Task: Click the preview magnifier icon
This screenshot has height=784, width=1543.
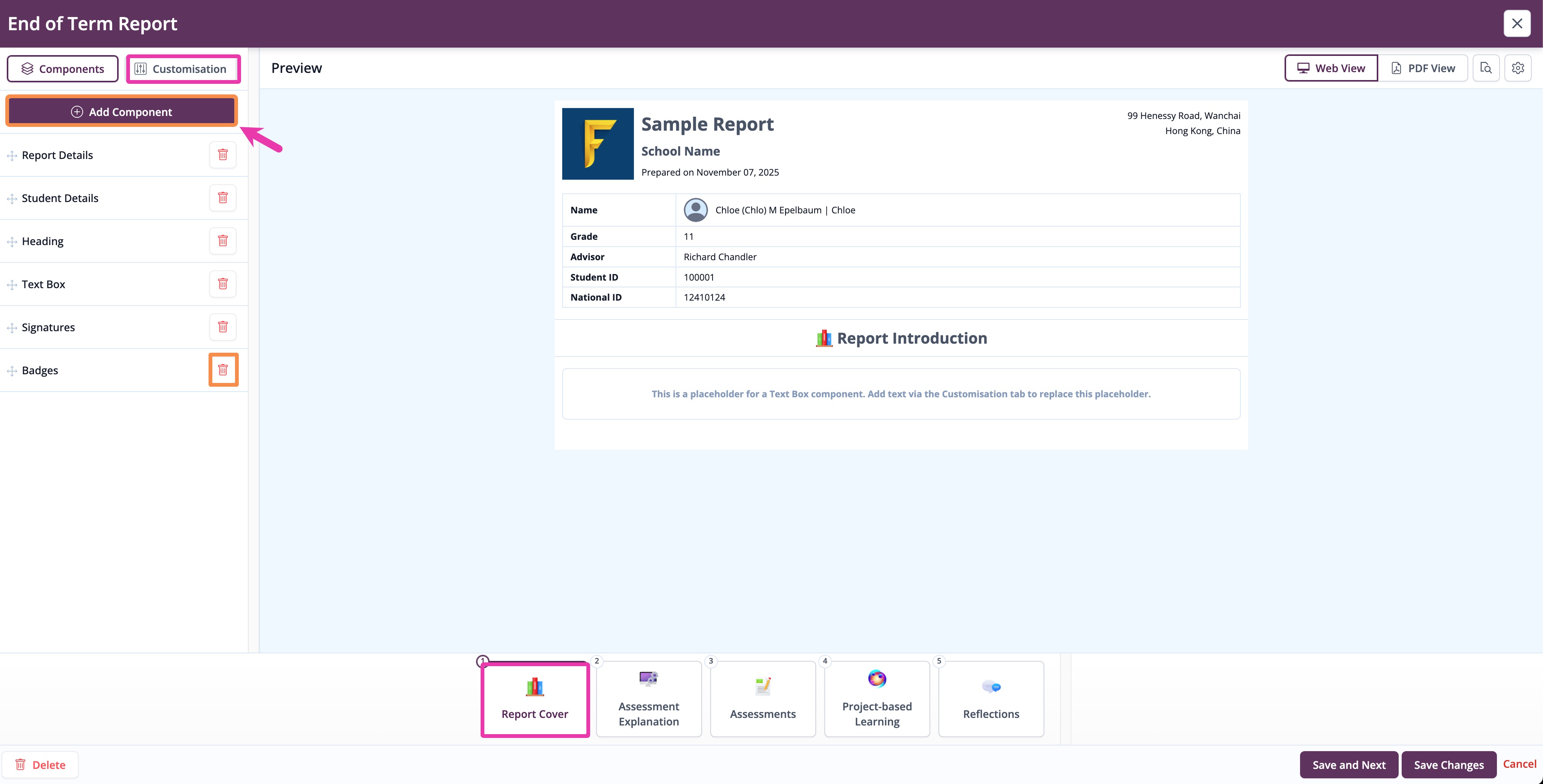Action: point(1486,68)
